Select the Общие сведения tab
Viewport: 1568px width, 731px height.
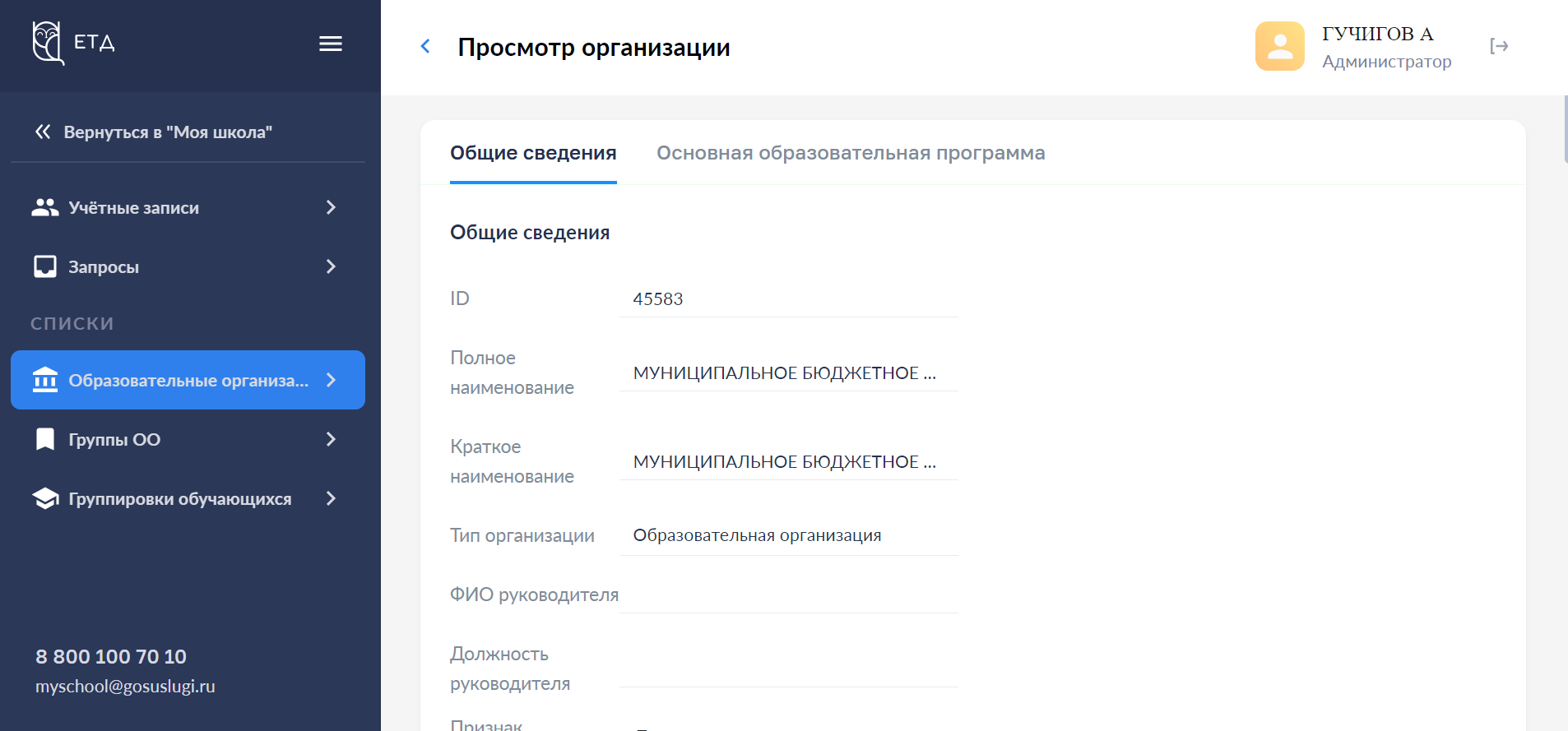point(533,153)
